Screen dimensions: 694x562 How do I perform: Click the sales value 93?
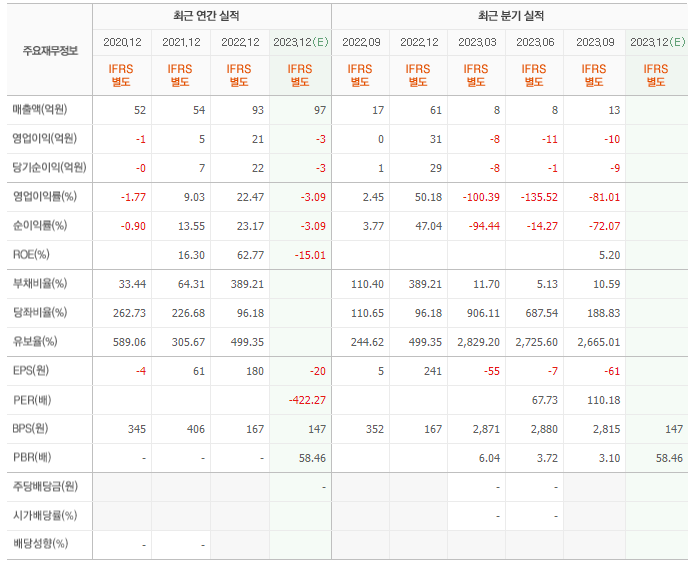click(x=258, y=110)
